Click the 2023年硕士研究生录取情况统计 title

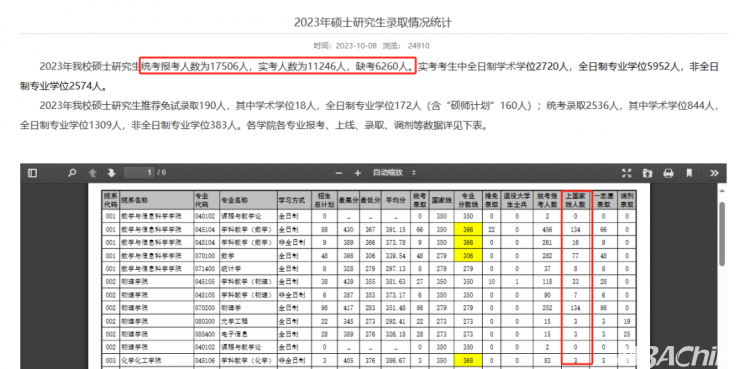(373, 22)
